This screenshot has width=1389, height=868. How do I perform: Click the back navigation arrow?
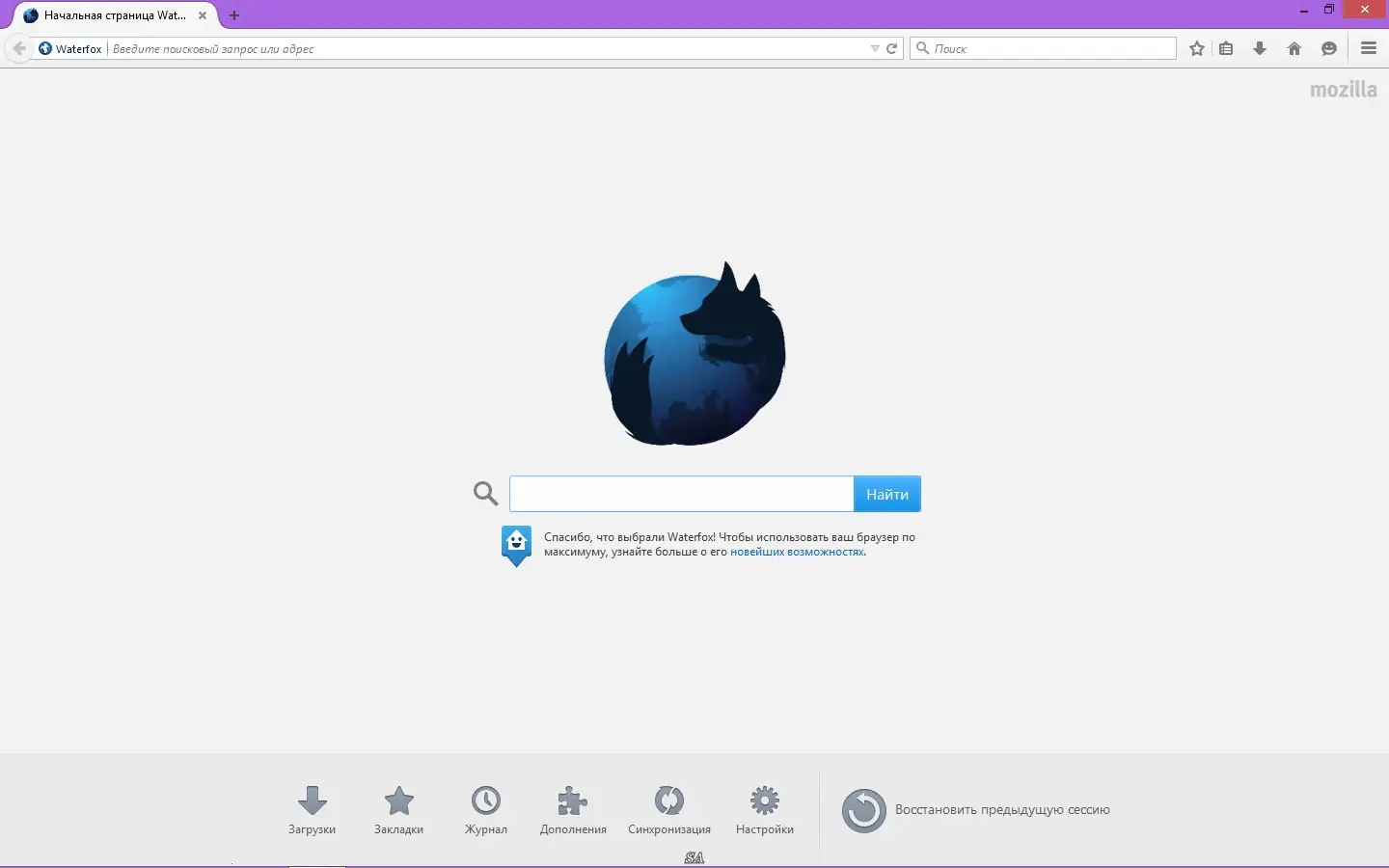coord(19,48)
